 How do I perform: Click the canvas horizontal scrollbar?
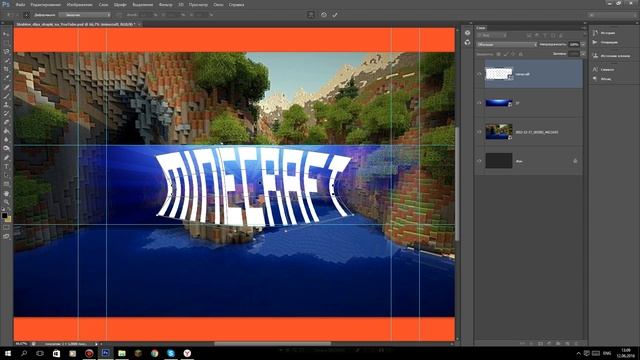pyautogui.click(x=272, y=344)
